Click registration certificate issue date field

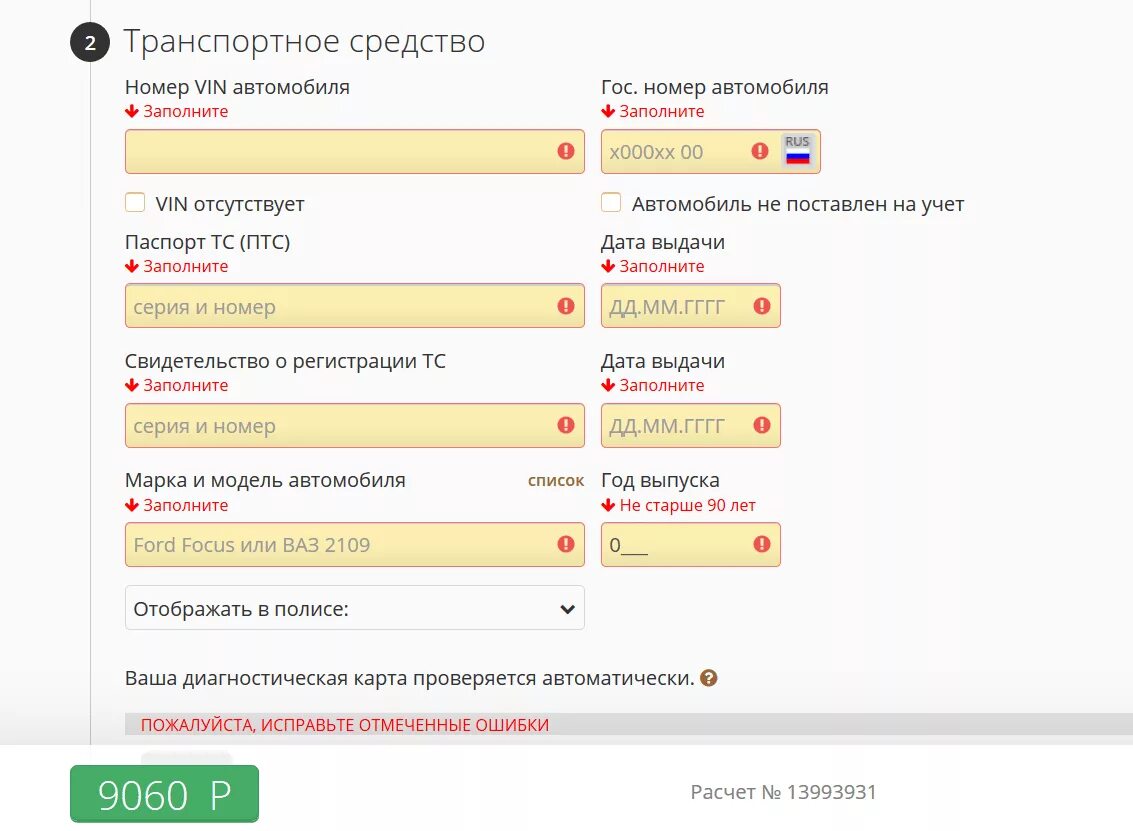click(691, 425)
